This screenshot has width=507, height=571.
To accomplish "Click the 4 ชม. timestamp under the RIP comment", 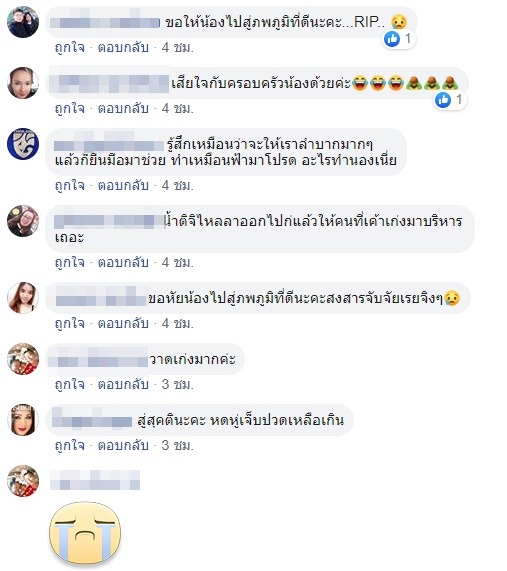I will pyautogui.click(x=178, y=47).
